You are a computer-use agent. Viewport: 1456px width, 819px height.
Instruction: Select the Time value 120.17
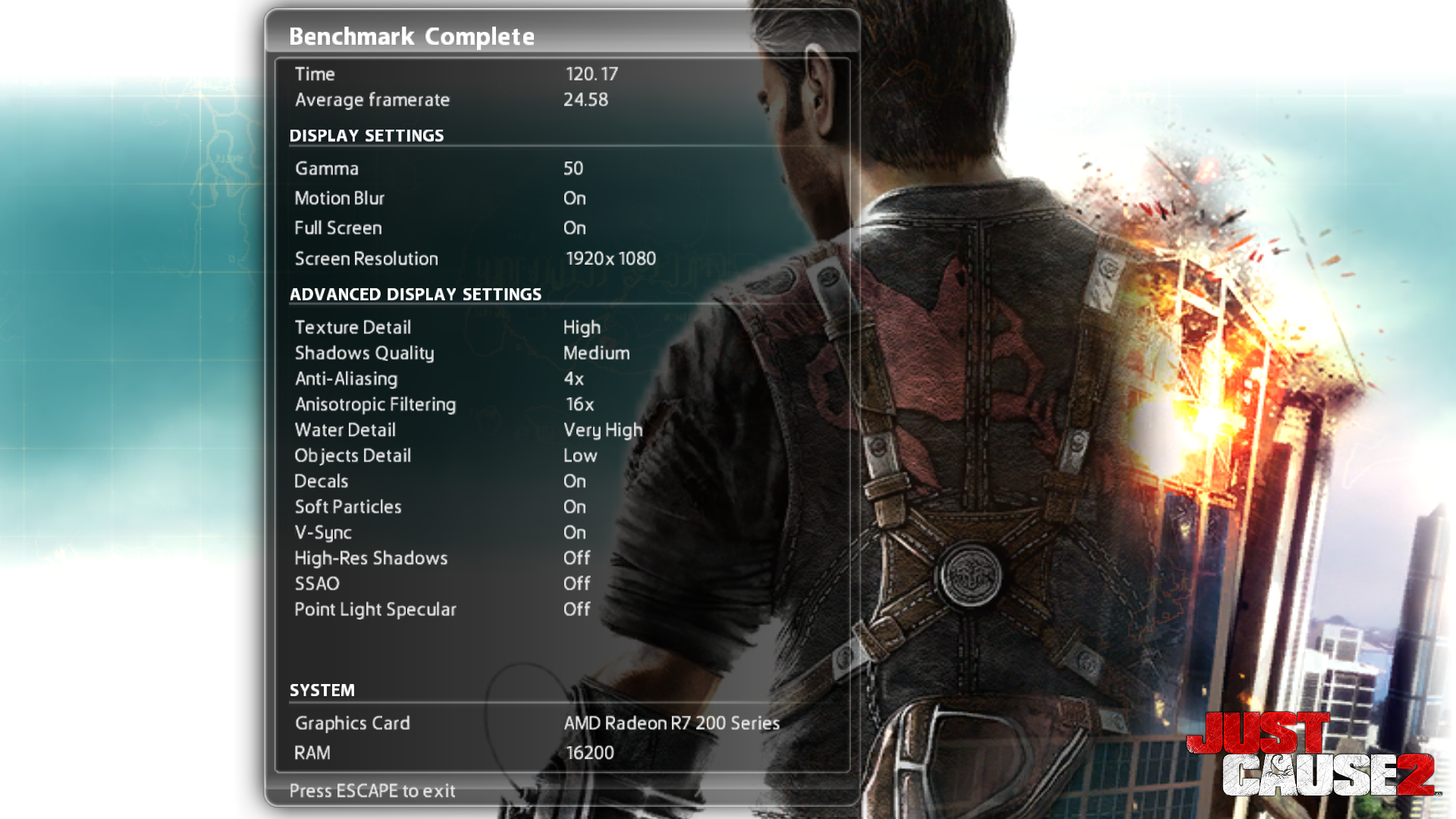(x=591, y=74)
